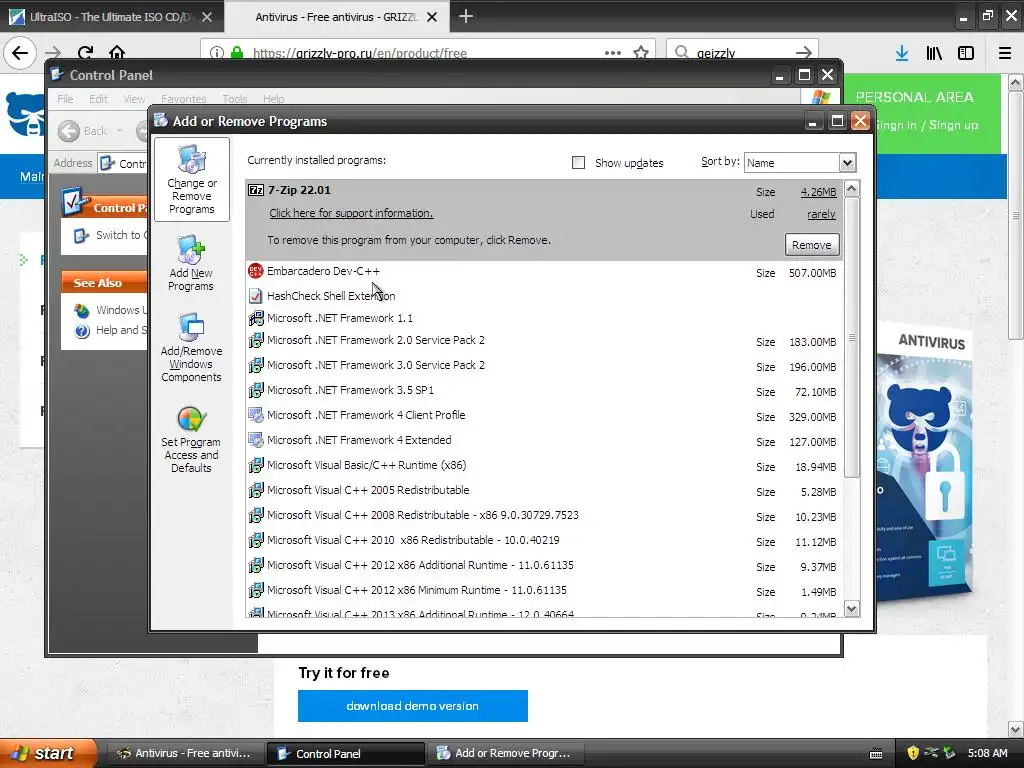Open Firefox downloads arrow icon
Image resolution: width=1024 pixels, height=768 pixels.
point(902,53)
